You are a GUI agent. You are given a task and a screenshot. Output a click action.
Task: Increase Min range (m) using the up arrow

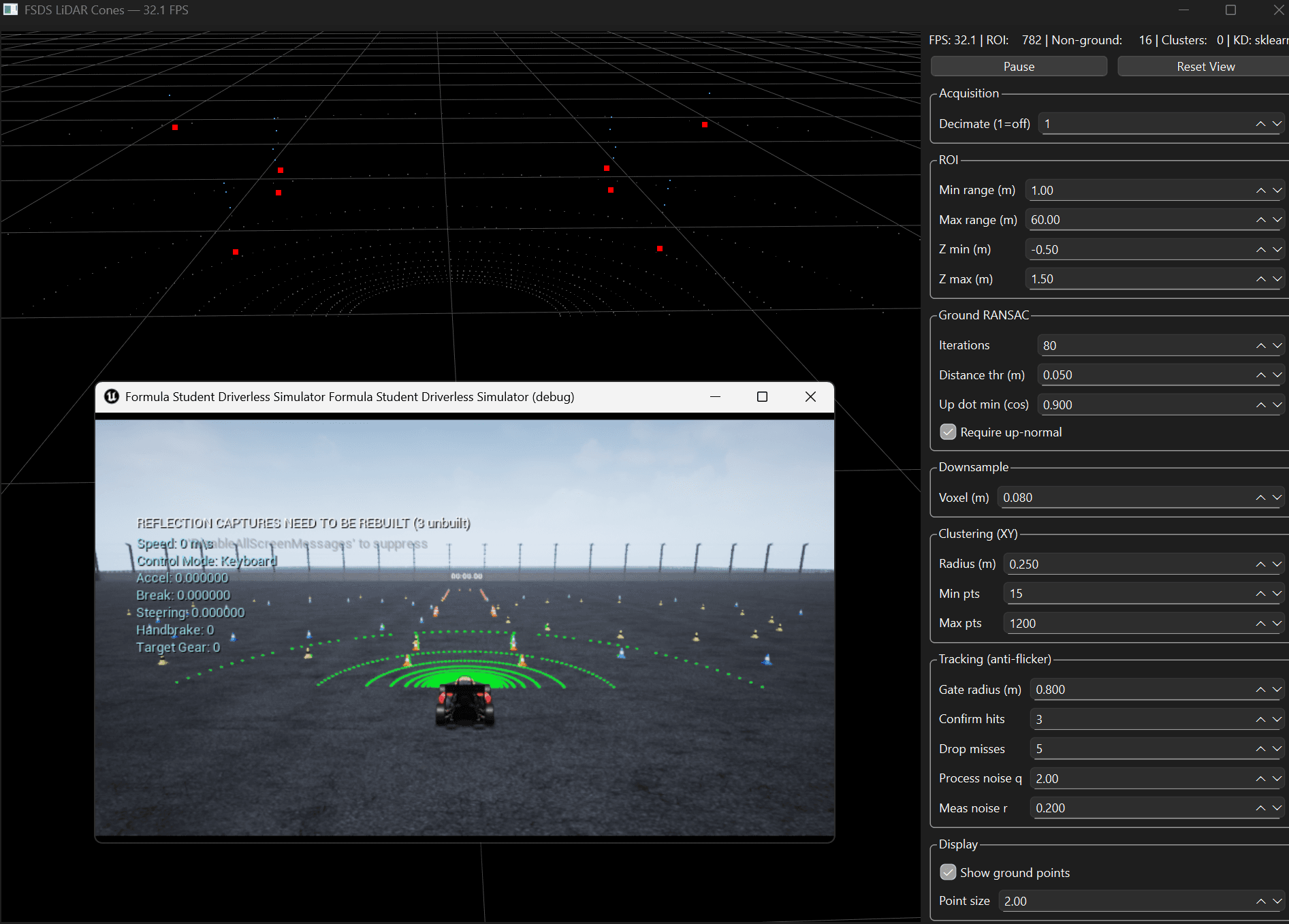point(1260,191)
